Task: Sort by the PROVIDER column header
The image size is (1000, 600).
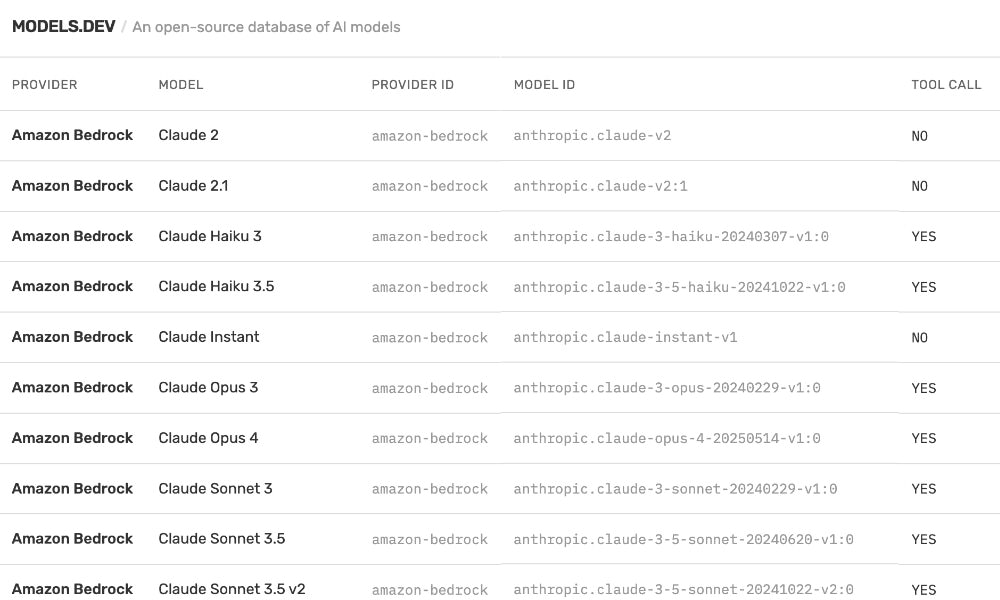Action: click(45, 85)
